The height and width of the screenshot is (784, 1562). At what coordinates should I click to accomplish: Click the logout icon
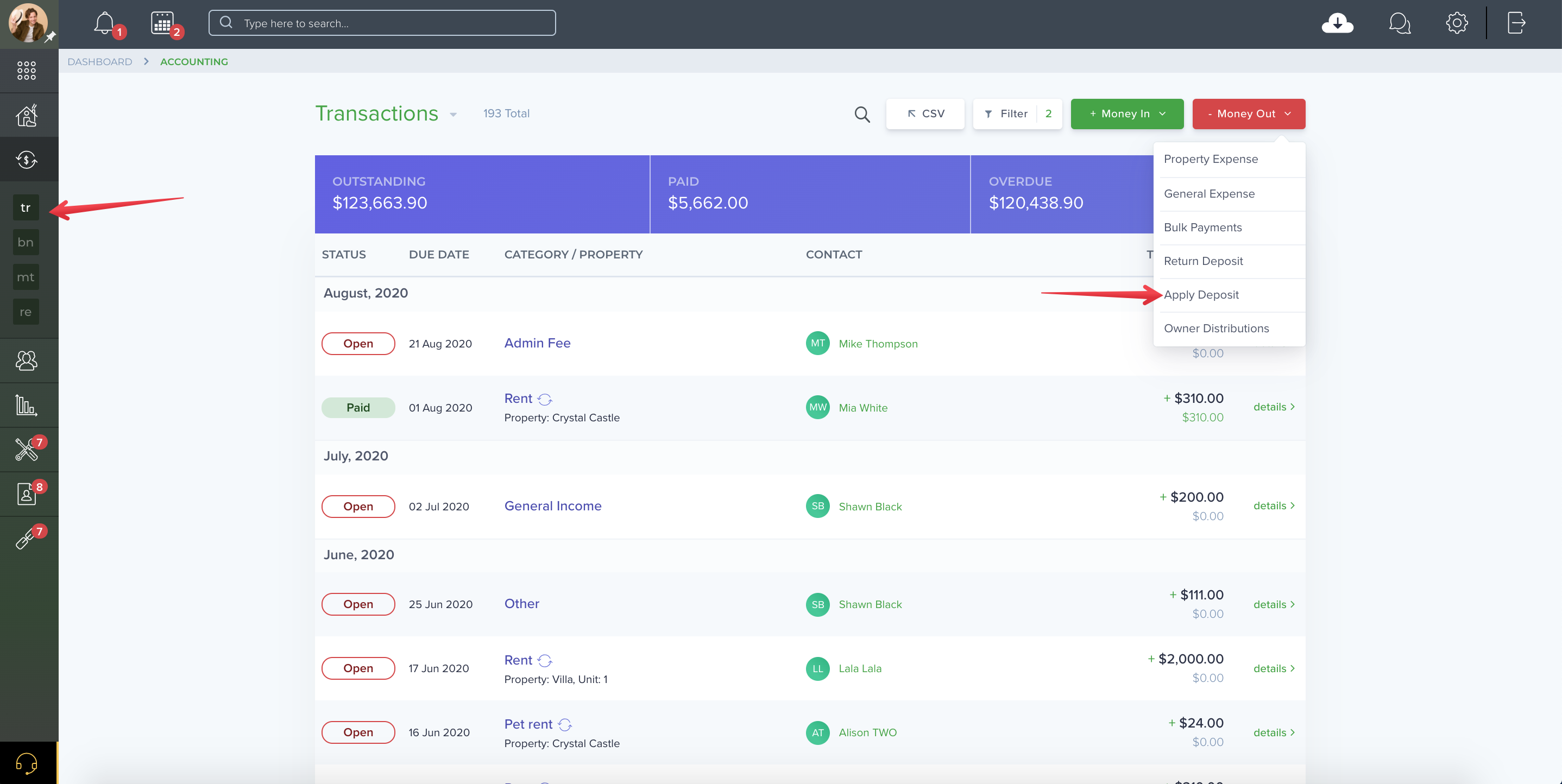(1516, 23)
